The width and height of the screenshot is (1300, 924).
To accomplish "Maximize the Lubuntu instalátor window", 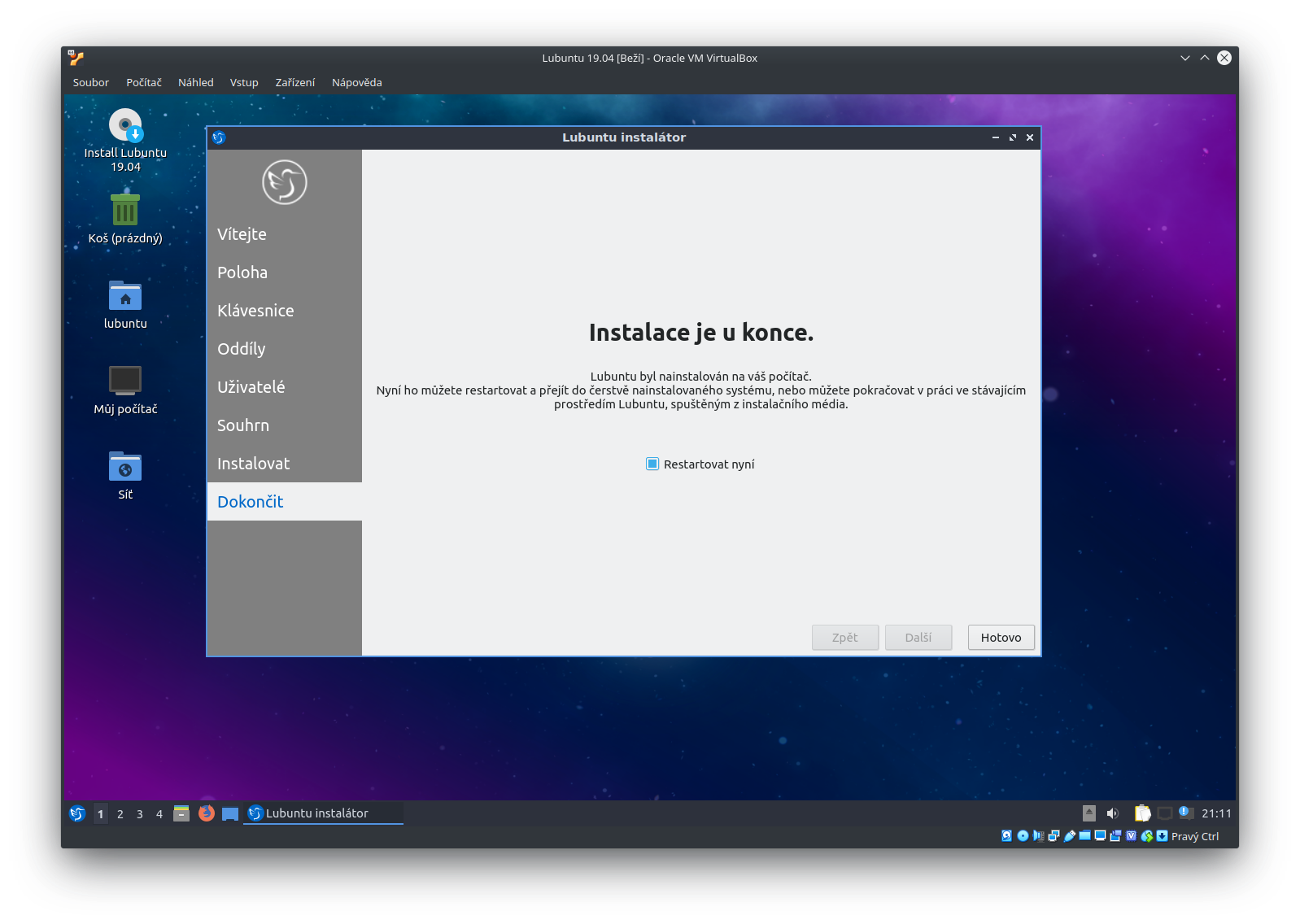I will click(1013, 137).
